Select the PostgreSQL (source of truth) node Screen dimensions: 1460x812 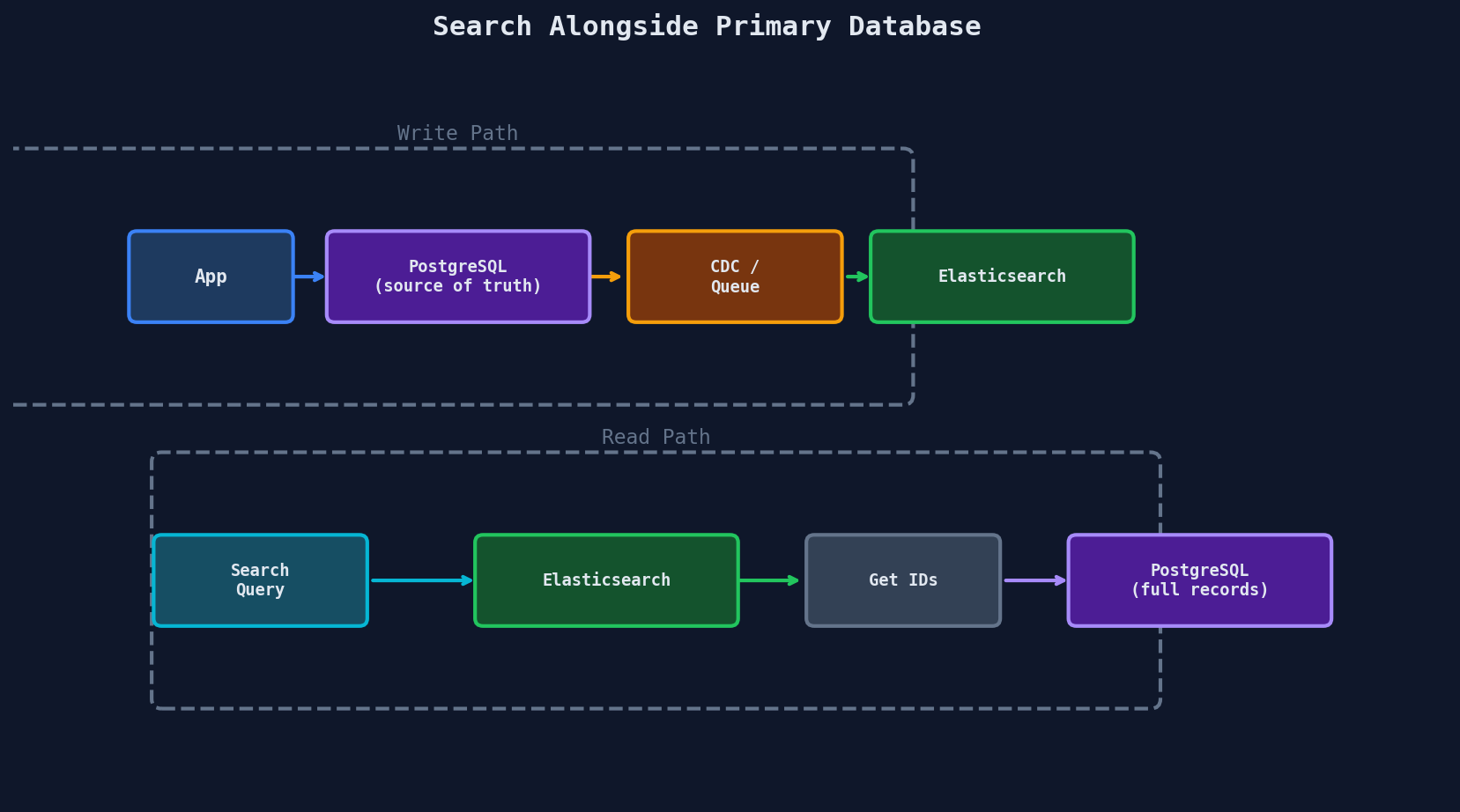(x=458, y=277)
